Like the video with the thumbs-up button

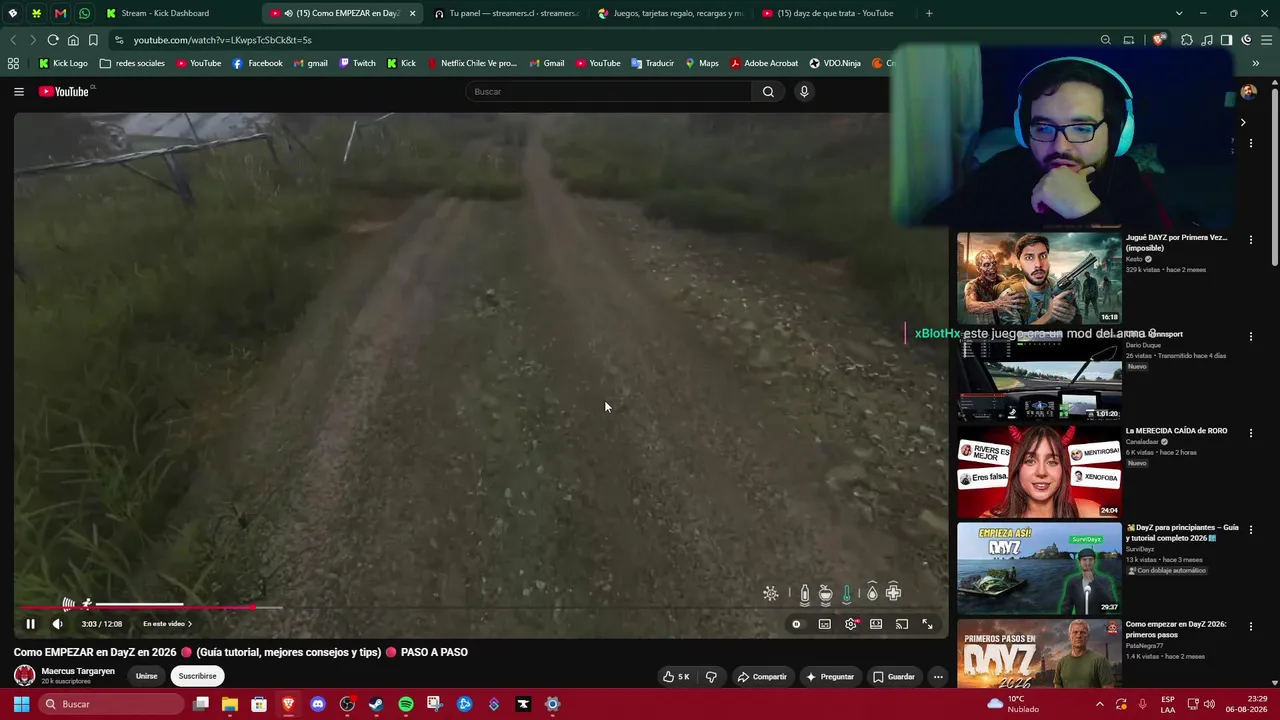point(676,677)
